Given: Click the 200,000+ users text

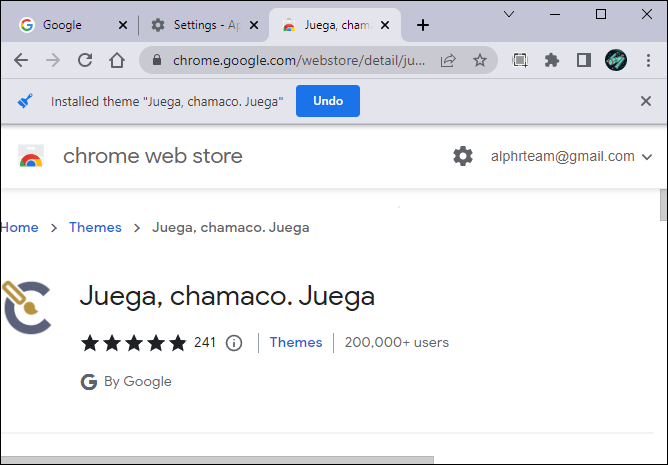Looking at the screenshot, I should coord(397,343).
